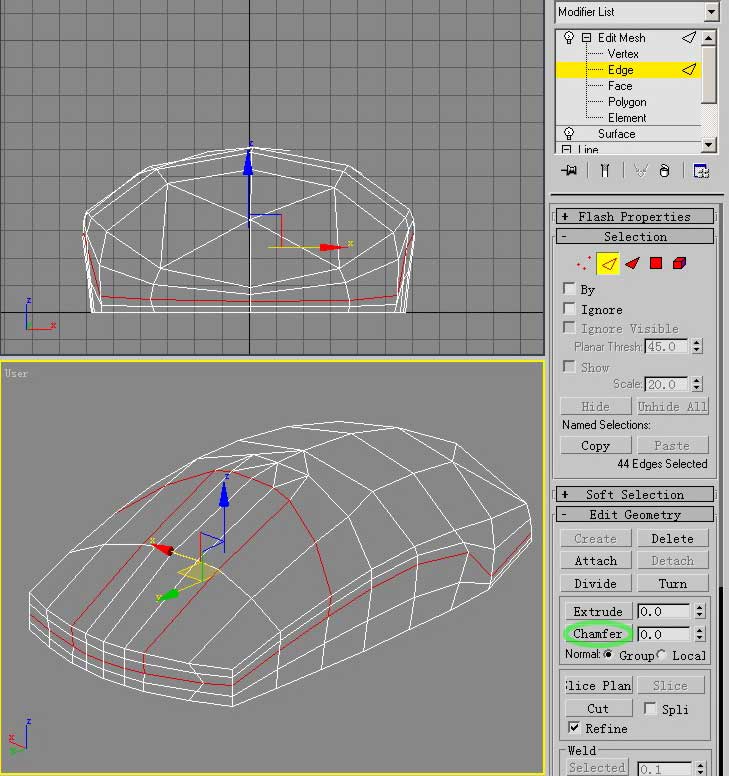Screen dimensions: 729x776
Task: Toggle Show End Result icon
Action: point(604,171)
